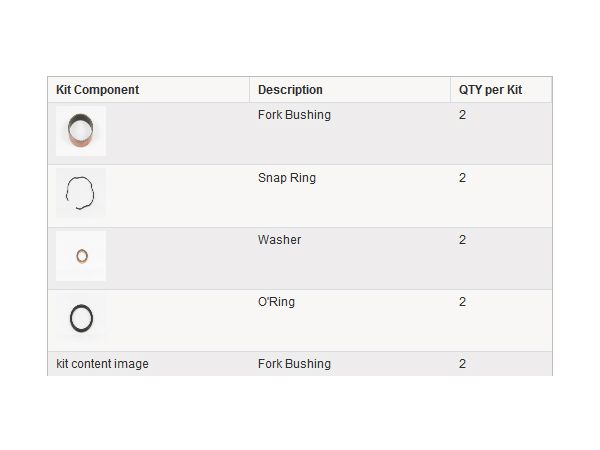Click the quantity 2 in O'Ring row
Image resolution: width=600 pixels, height=450 pixels.
click(x=462, y=302)
